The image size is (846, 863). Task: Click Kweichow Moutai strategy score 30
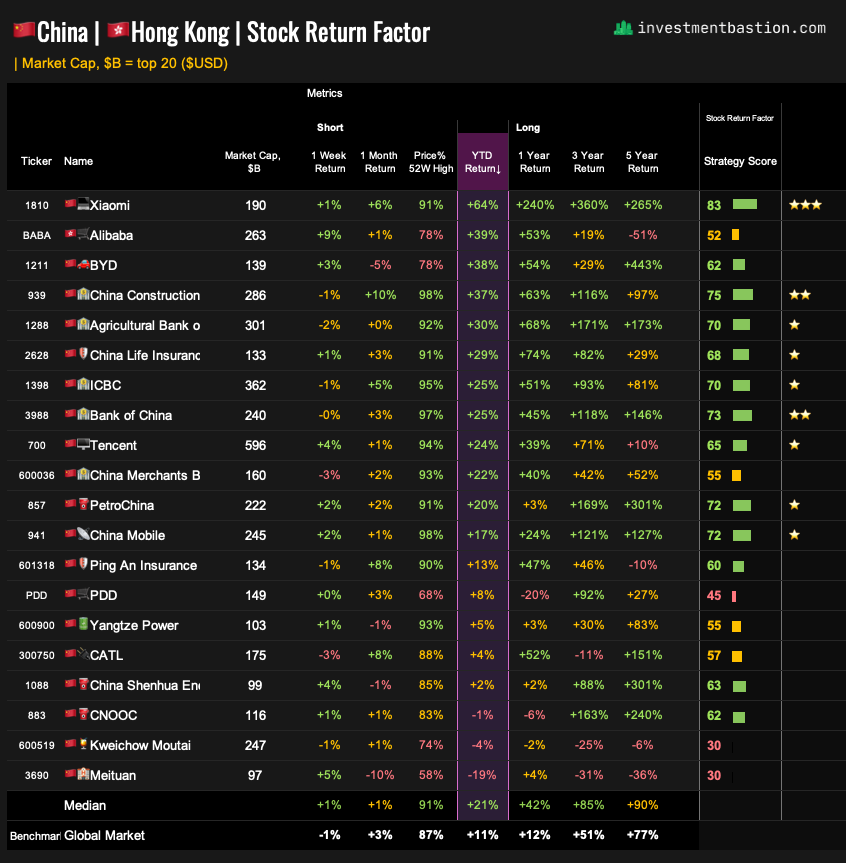point(714,745)
